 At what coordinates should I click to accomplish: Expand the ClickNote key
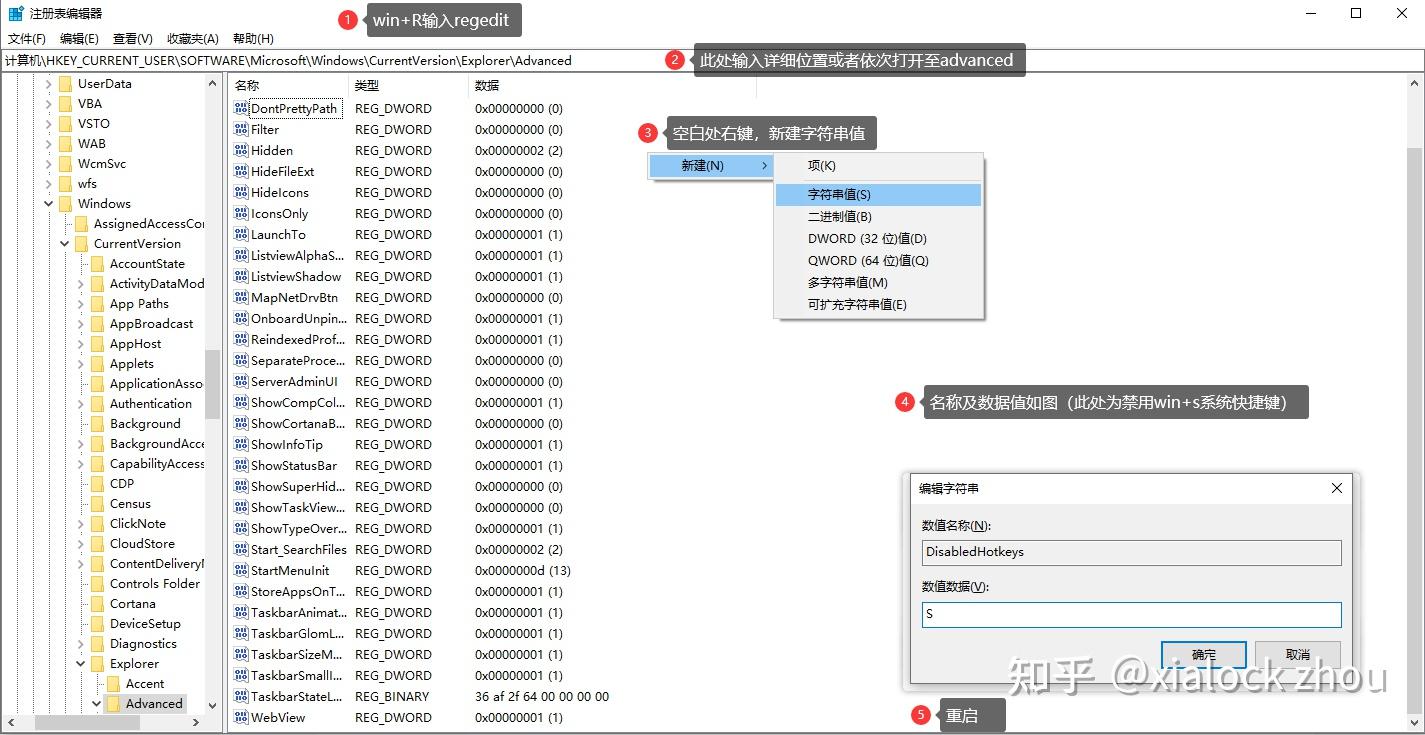click(80, 524)
